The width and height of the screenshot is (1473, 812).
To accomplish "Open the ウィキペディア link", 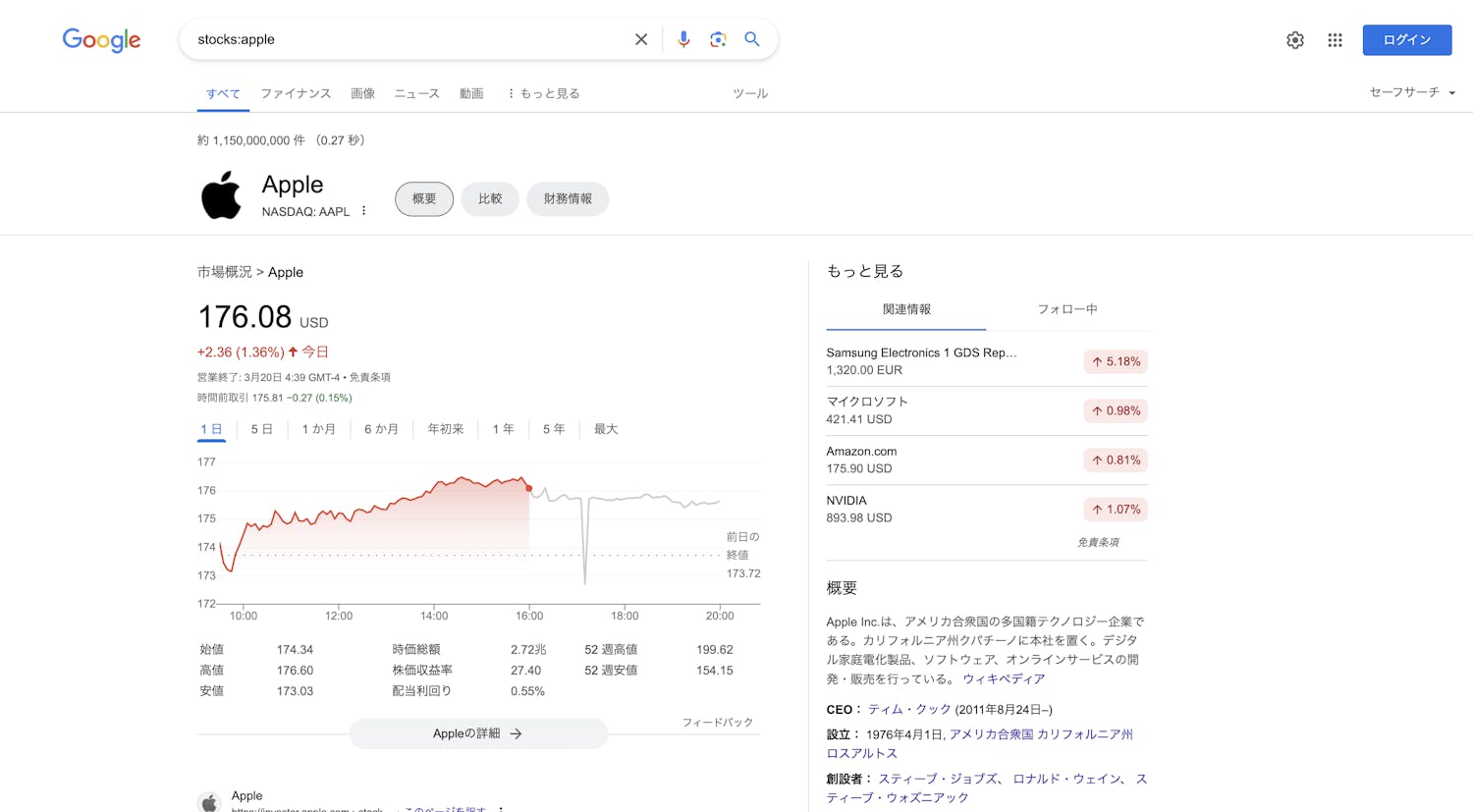I will (x=1004, y=679).
